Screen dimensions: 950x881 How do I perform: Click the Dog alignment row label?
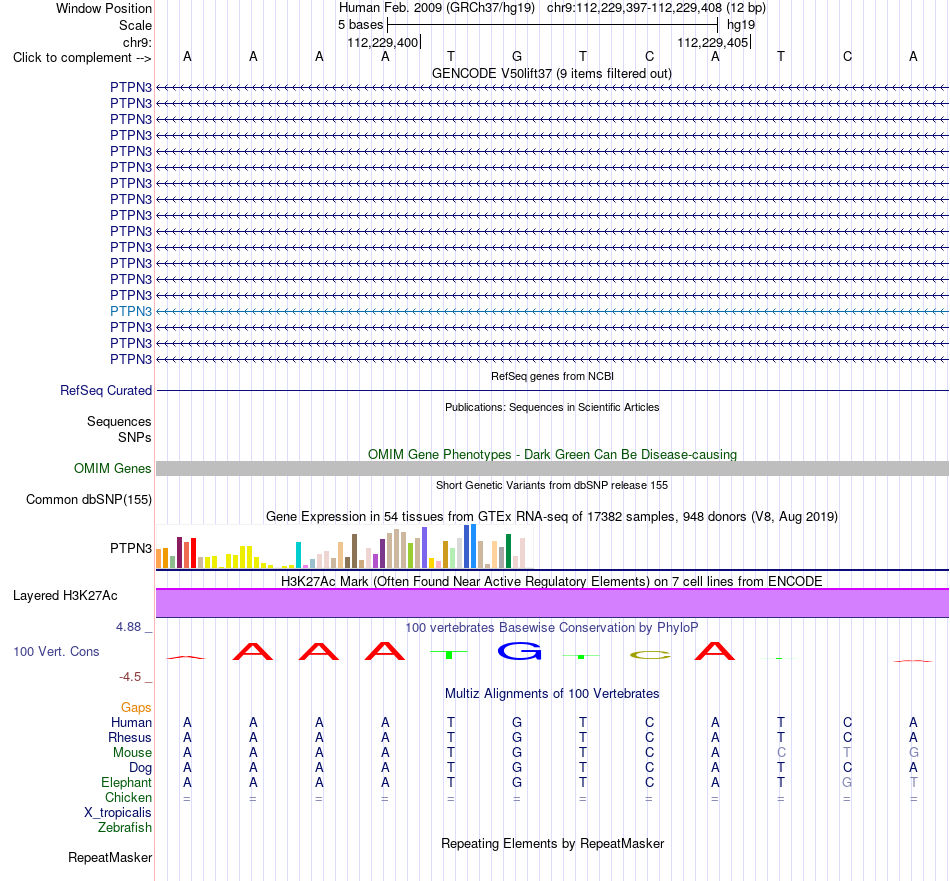coord(140,768)
